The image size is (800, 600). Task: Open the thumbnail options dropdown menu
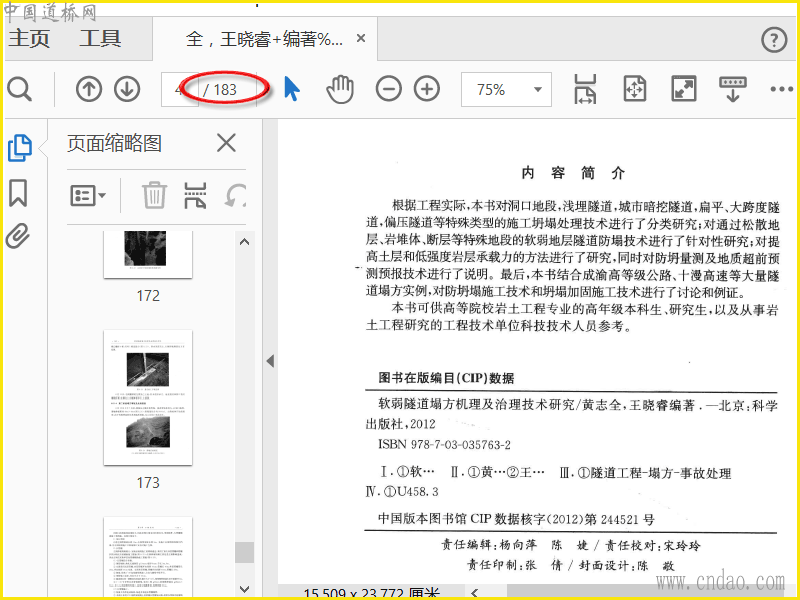88,195
